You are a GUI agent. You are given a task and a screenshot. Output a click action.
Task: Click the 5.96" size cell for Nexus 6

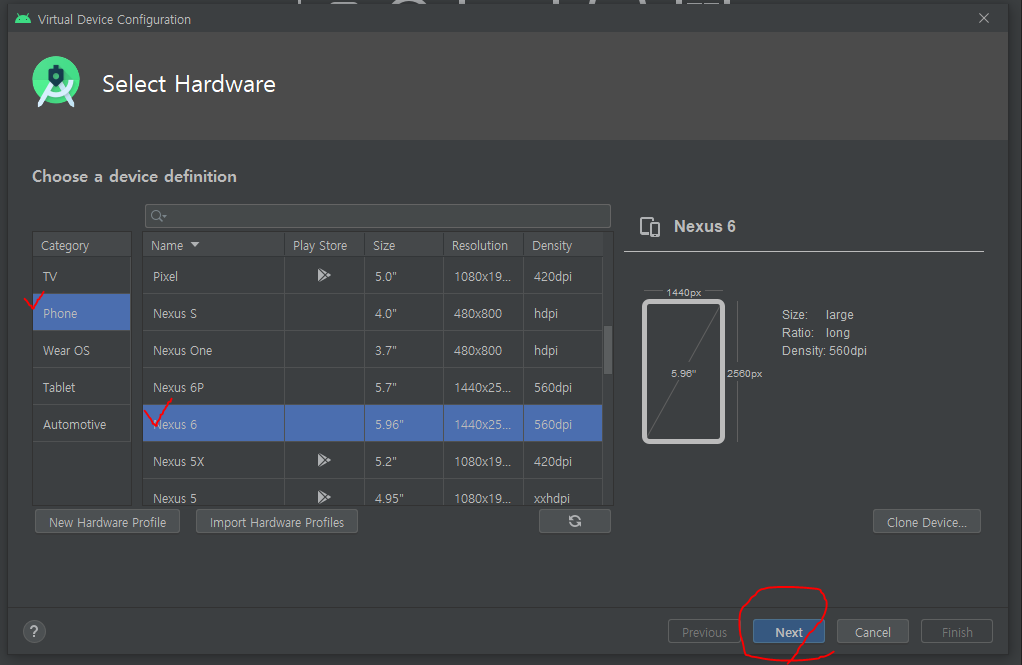404,424
